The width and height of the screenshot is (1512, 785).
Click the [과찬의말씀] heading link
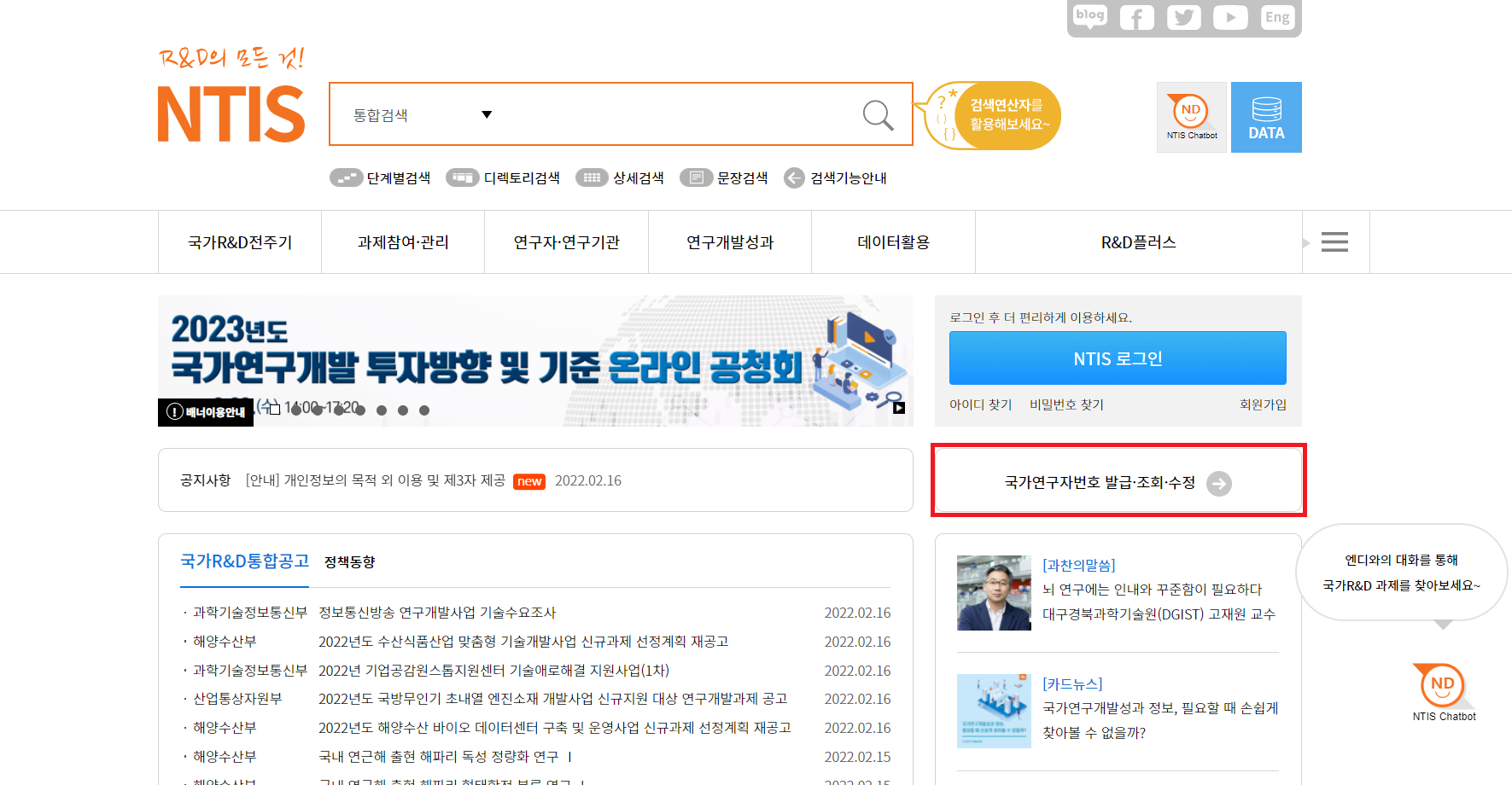(x=1079, y=565)
